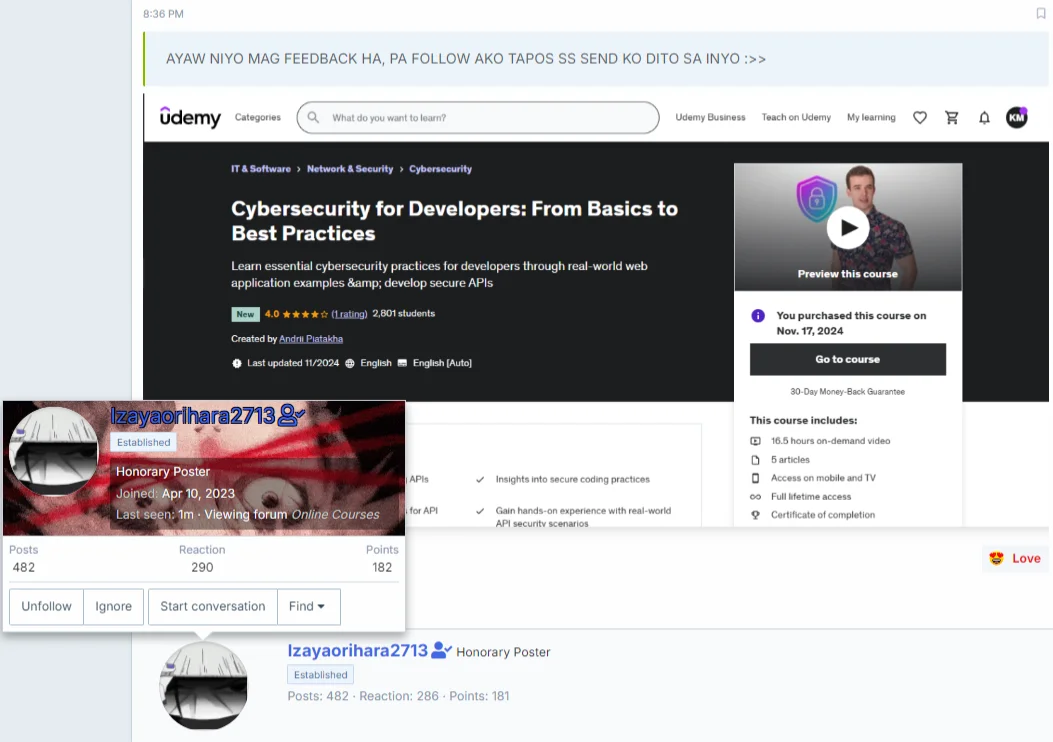This screenshot has width=1053, height=742.
Task: Click the follow-status icon beside popup username
Action: pyautogui.click(x=291, y=415)
